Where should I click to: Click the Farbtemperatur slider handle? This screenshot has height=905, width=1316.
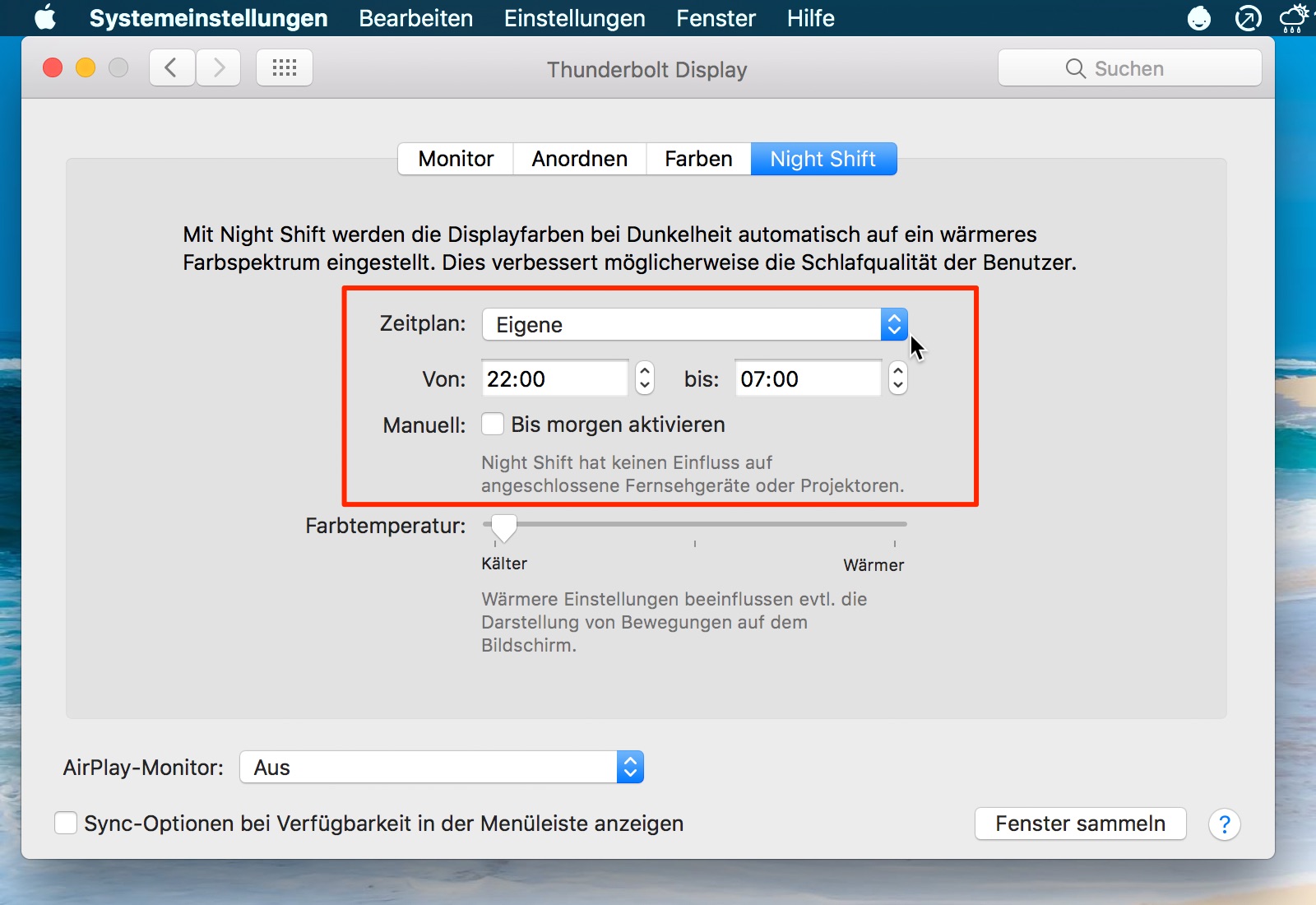[503, 527]
